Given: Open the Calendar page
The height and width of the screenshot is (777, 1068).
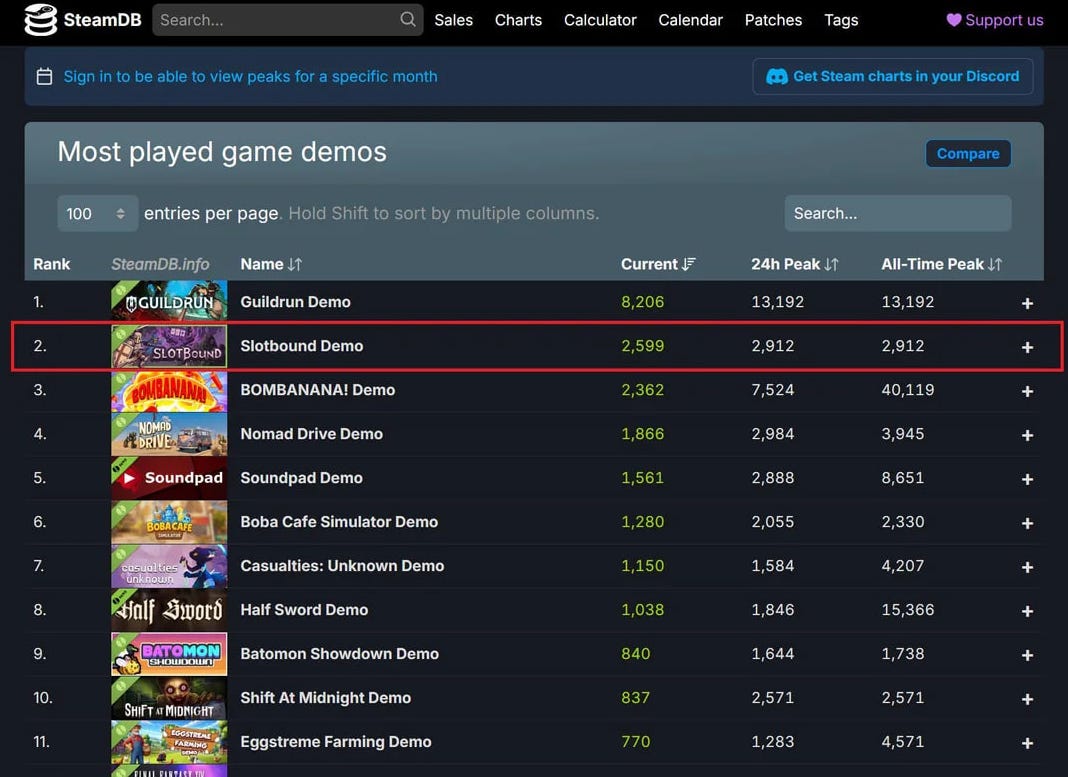Looking at the screenshot, I should [x=690, y=20].
